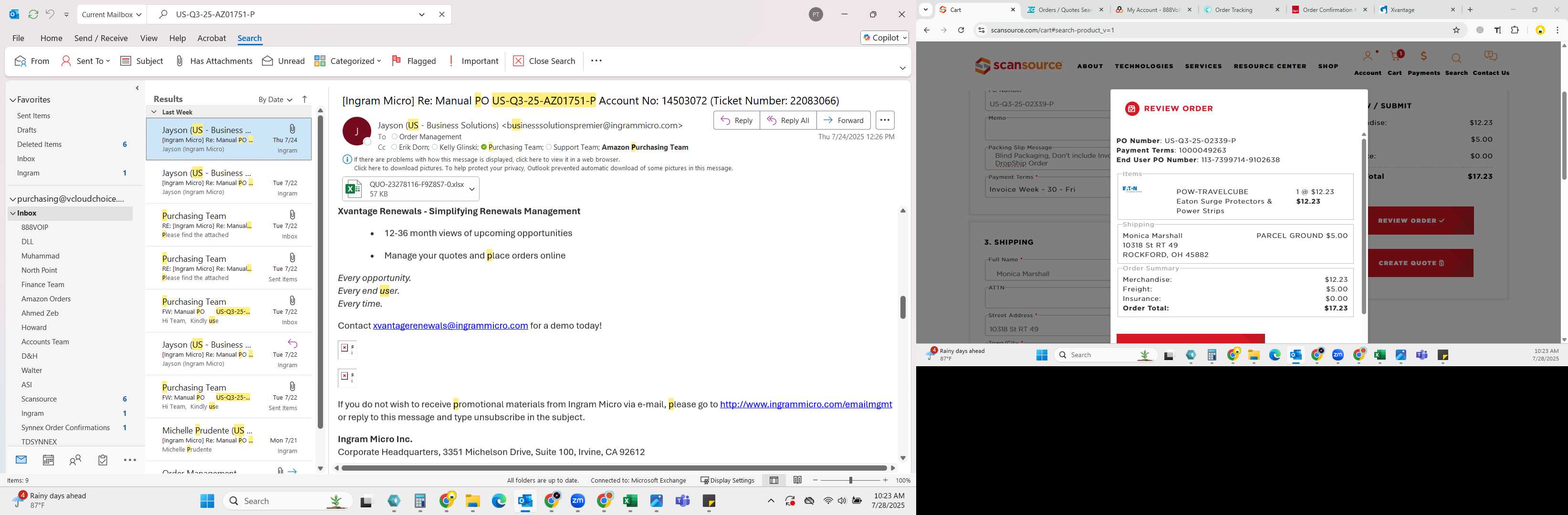Open SHOP in ScanSource navigation
Image resolution: width=1568 pixels, height=515 pixels.
(1328, 66)
